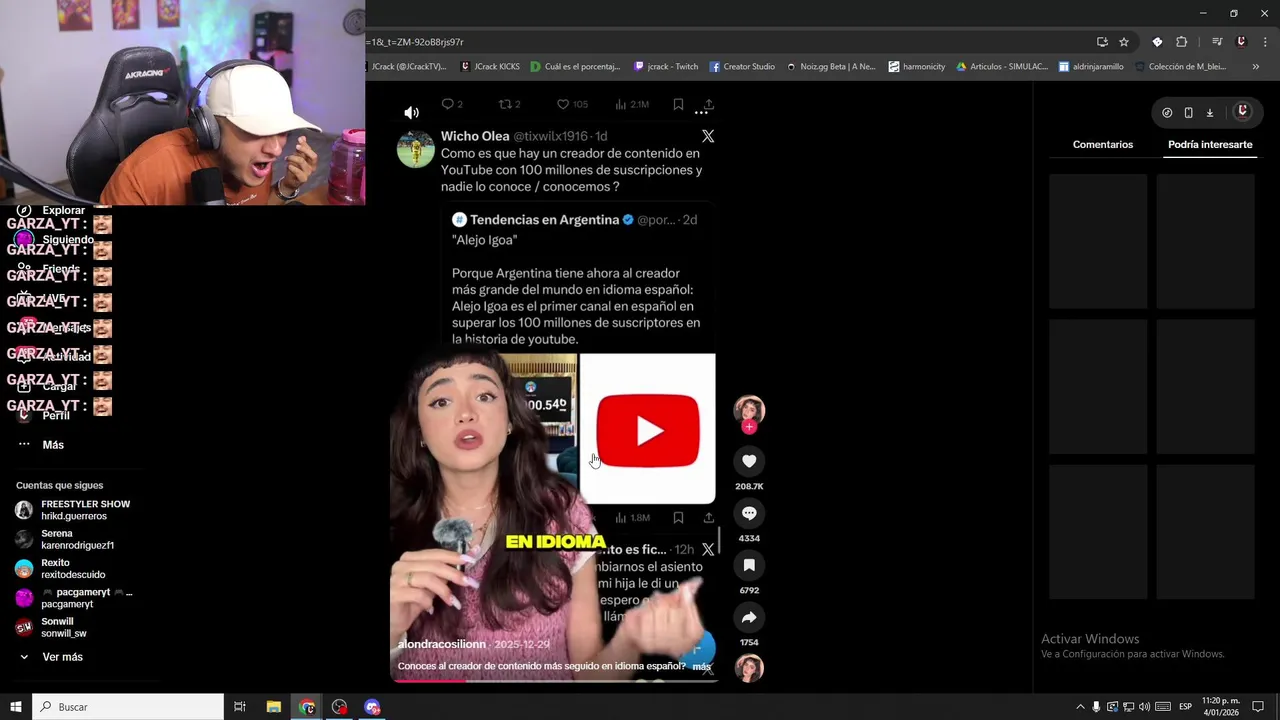Open the Windows Start menu

coord(15,707)
